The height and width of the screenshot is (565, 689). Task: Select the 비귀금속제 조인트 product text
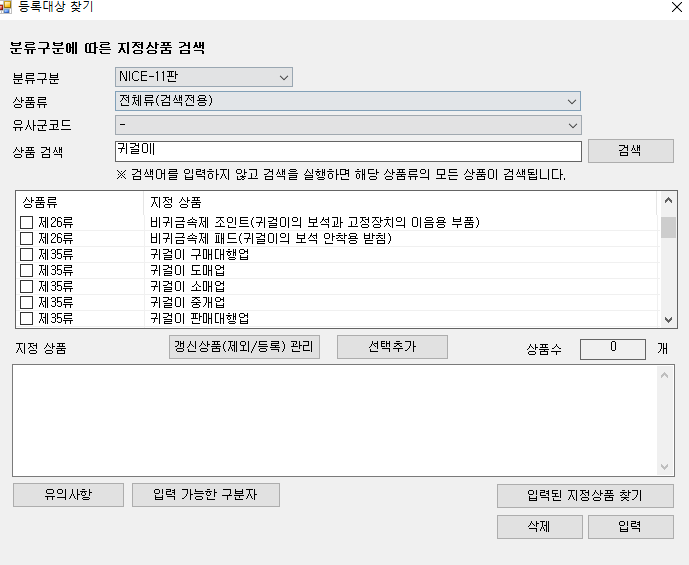pos(315,222)
